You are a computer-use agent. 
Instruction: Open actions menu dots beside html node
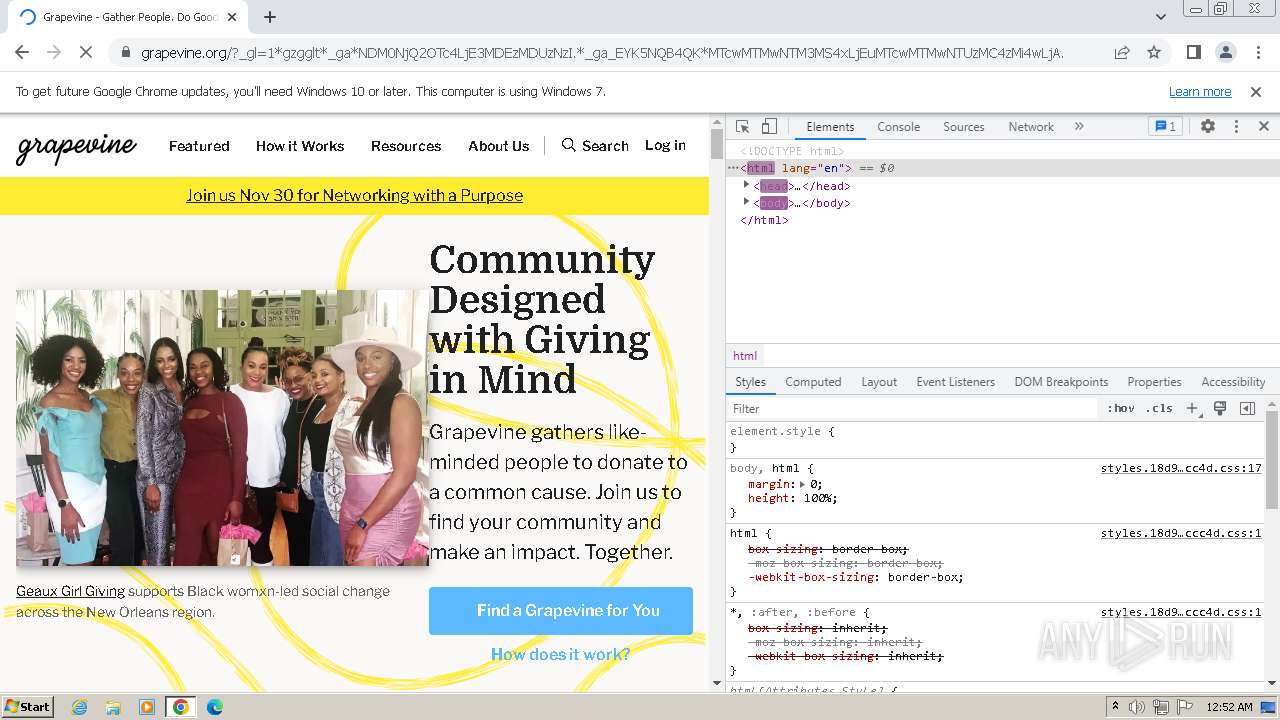click(733, 168)
